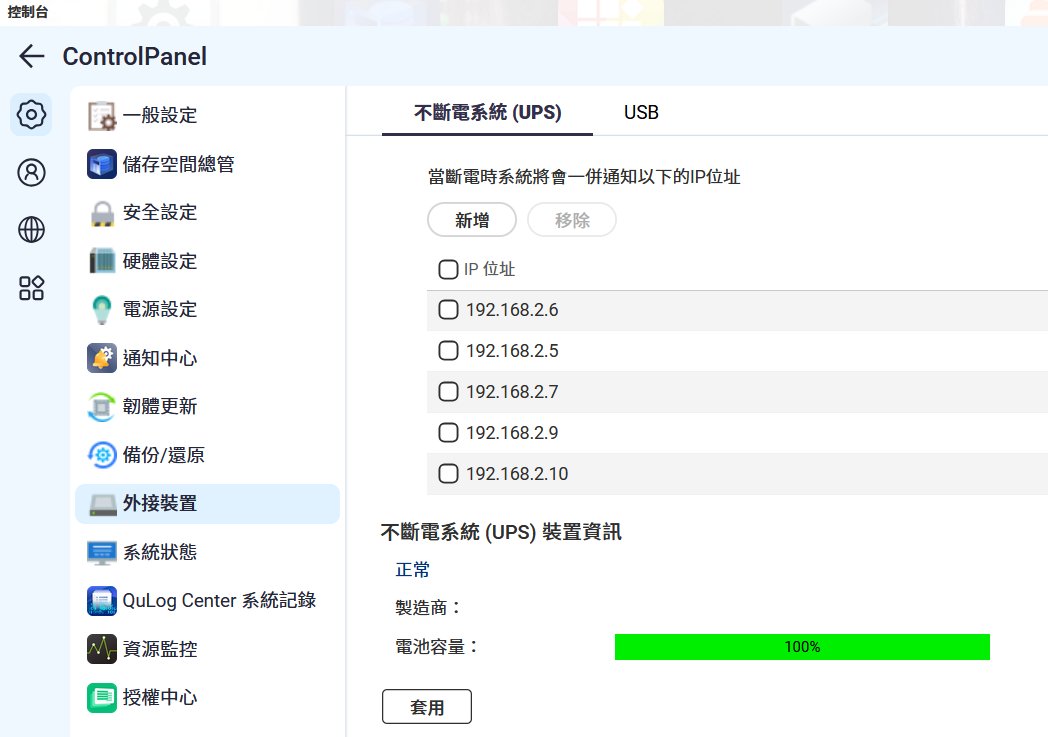Screen dimensions: 1048x737
Task: Open the network globe category icon
Action: click(x=31, y=230)
